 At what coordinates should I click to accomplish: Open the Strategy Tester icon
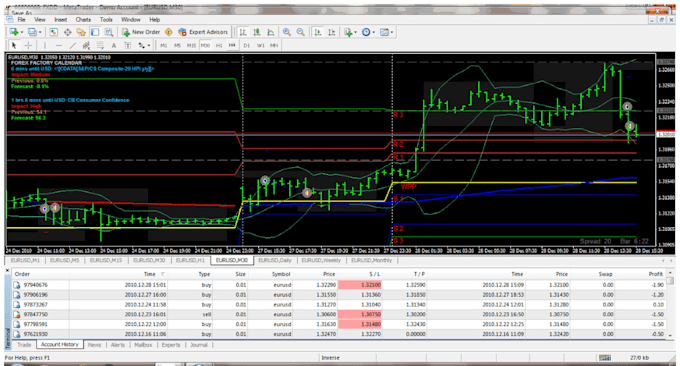(x=109, y=32)
